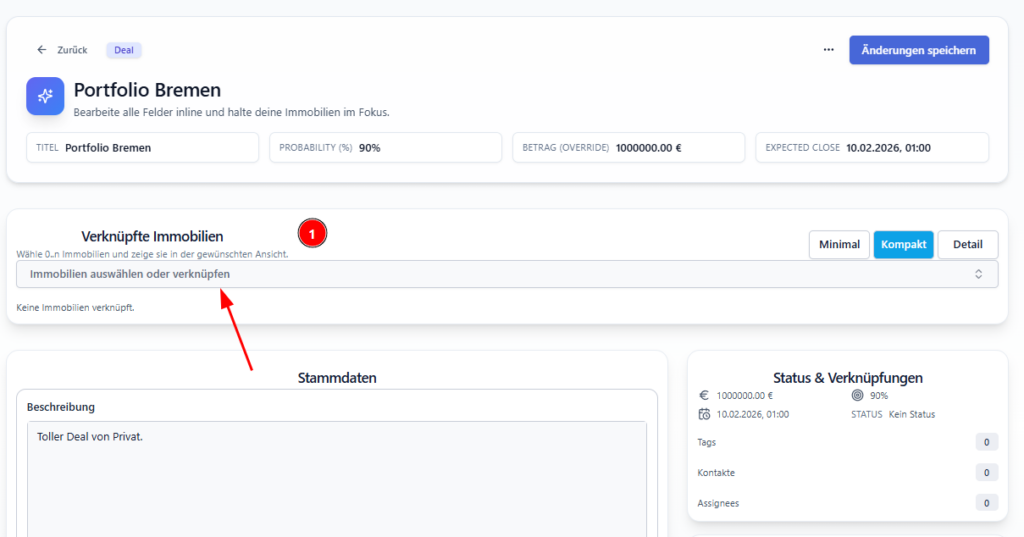This screenshot has height=537, width=1024.
Task: Edit the Titel field Portfolio Bremen
Action: (x=142, y=148)
